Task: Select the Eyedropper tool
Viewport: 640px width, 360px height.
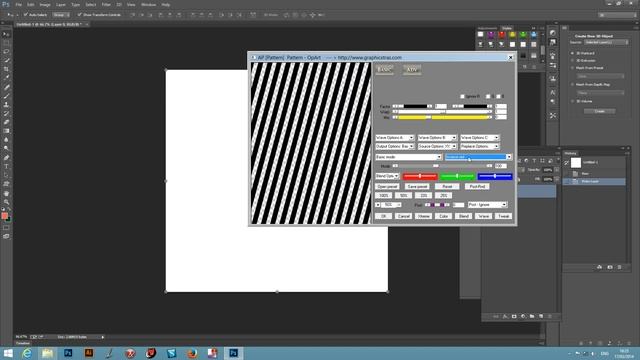Action: coord(6,78)
